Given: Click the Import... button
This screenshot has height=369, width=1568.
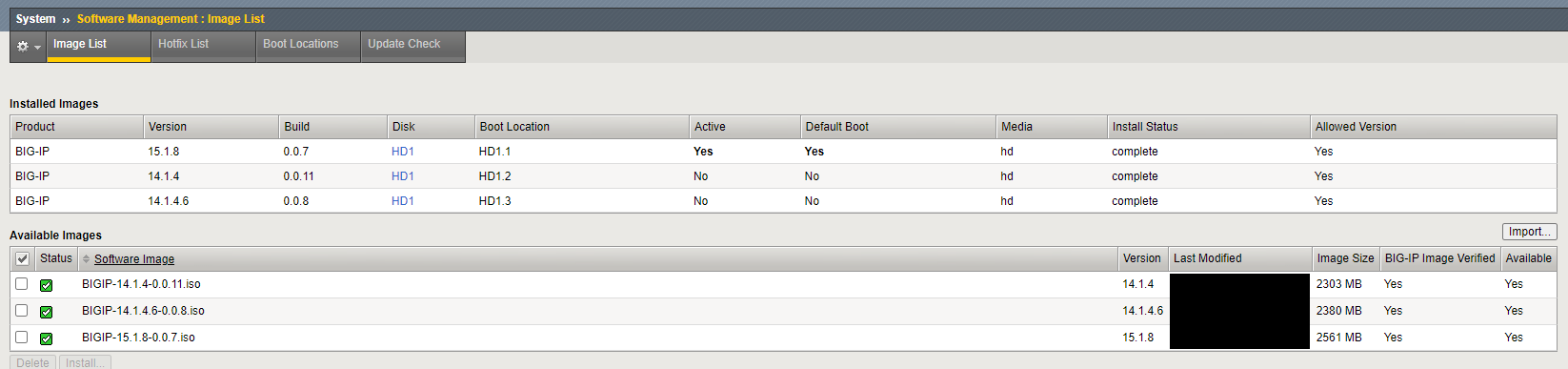Looking at the screenshot, I should tap(1529, 232).
